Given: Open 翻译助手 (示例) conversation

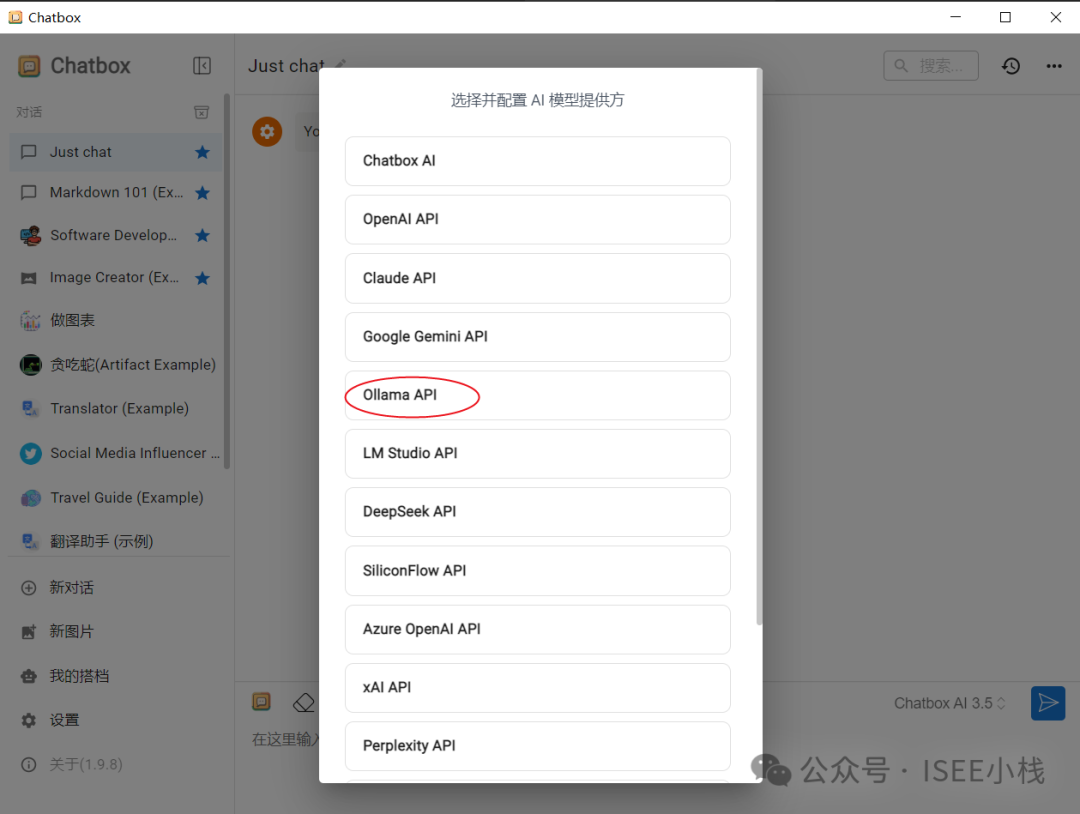Looking at the screenshot, I should [x=115, y=541].
